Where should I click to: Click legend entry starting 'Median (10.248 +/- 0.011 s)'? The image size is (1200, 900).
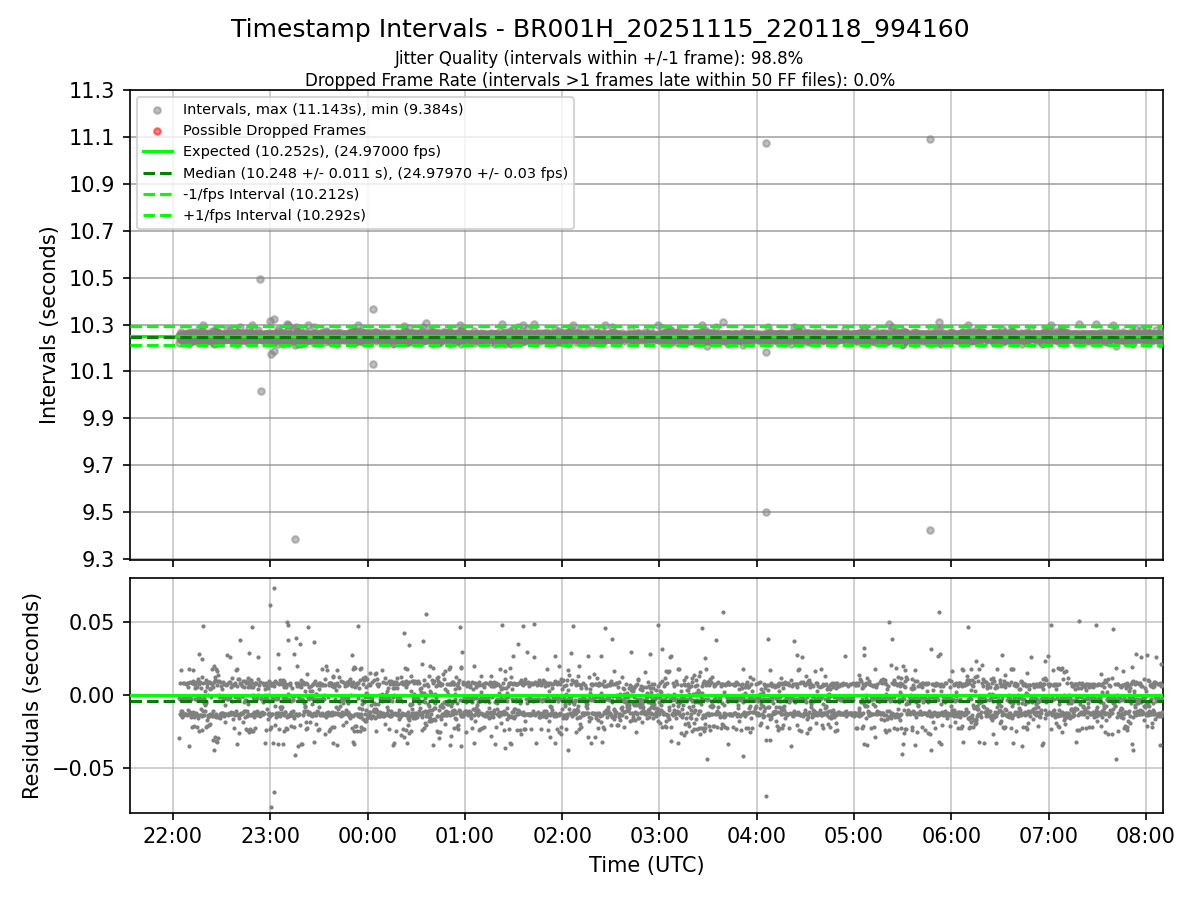tap(375, 173)
